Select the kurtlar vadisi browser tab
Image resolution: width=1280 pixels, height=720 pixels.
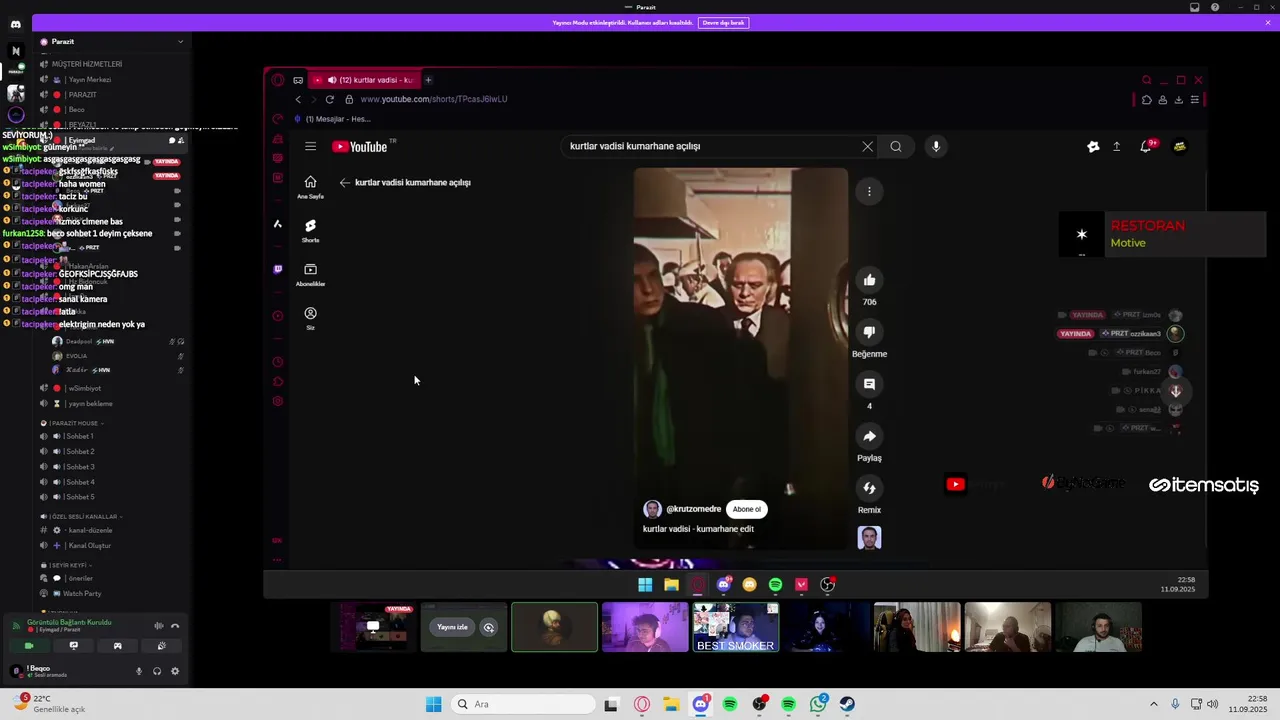365,80
